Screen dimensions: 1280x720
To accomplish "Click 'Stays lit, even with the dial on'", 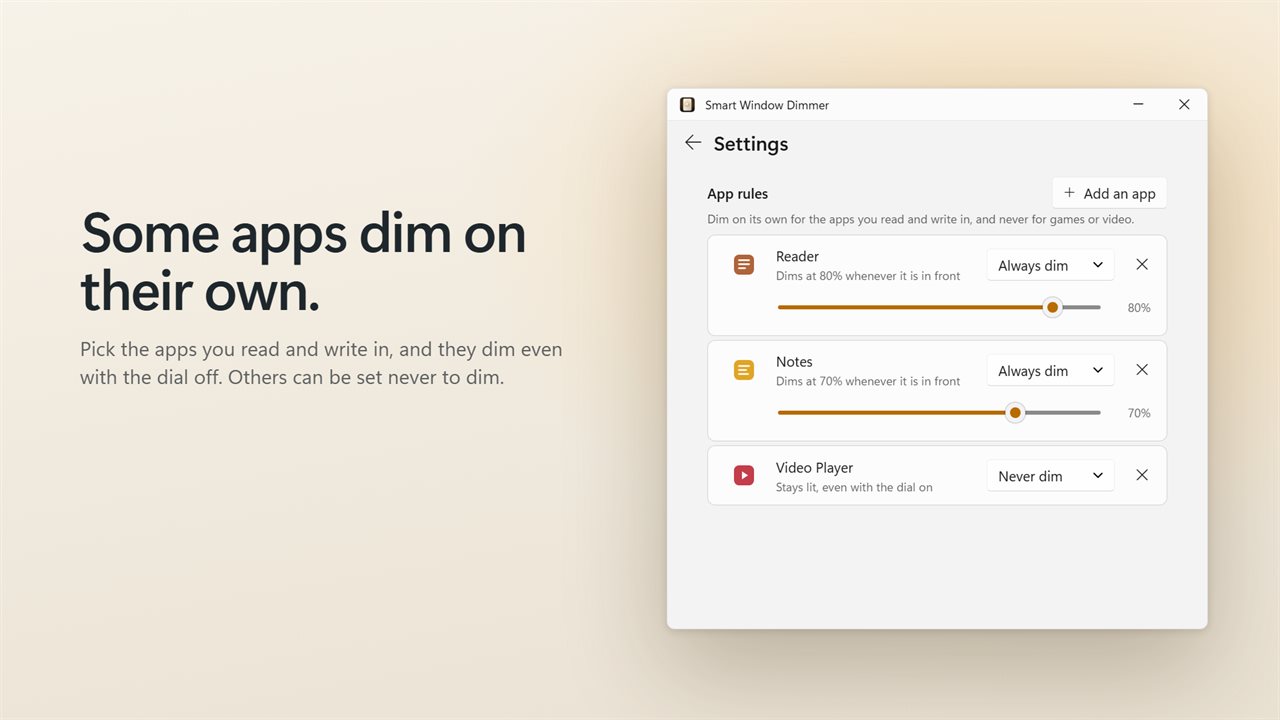I will tap(854, 487).
